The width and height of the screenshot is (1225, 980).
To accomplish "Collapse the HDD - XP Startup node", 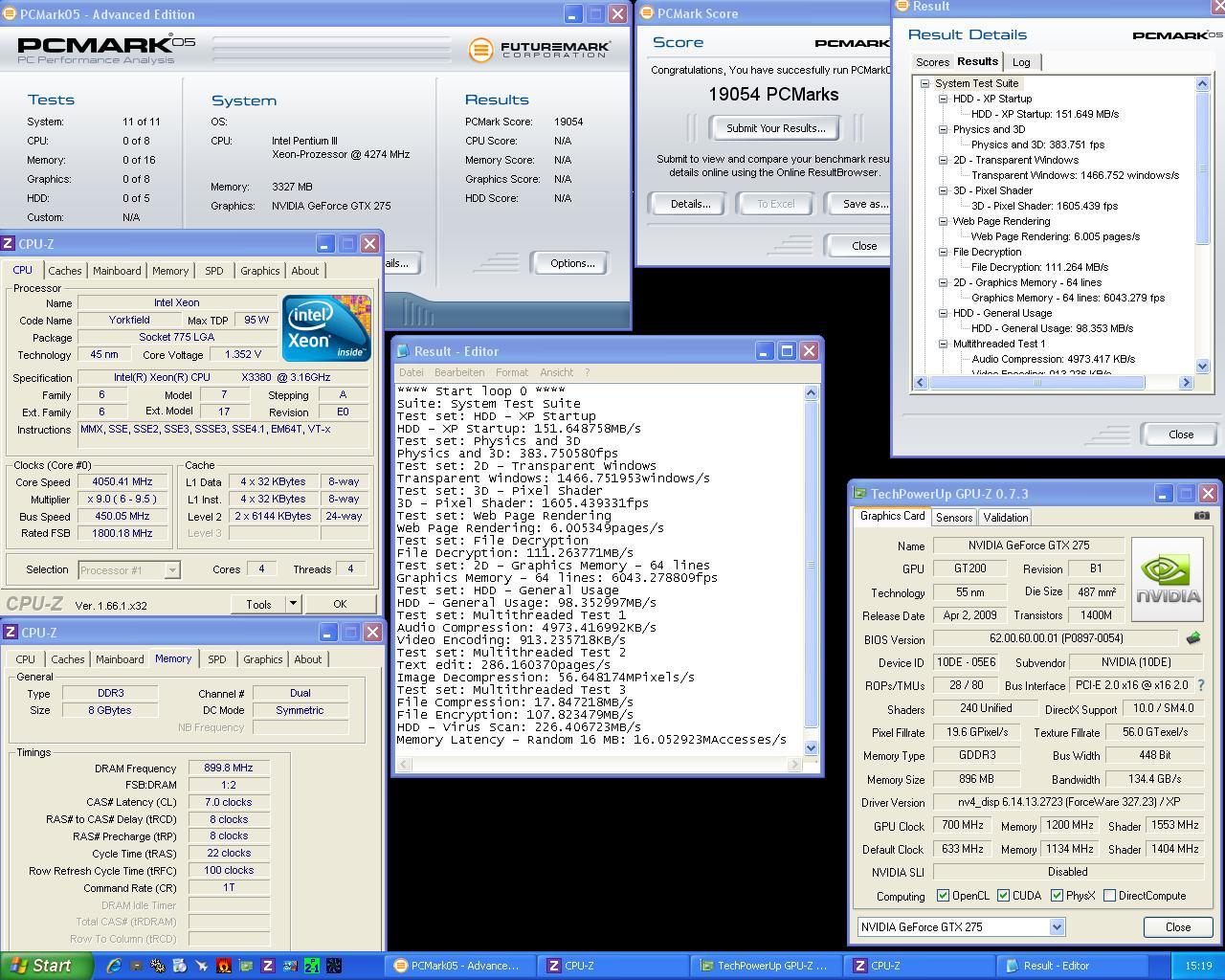I will coord(943,99).
